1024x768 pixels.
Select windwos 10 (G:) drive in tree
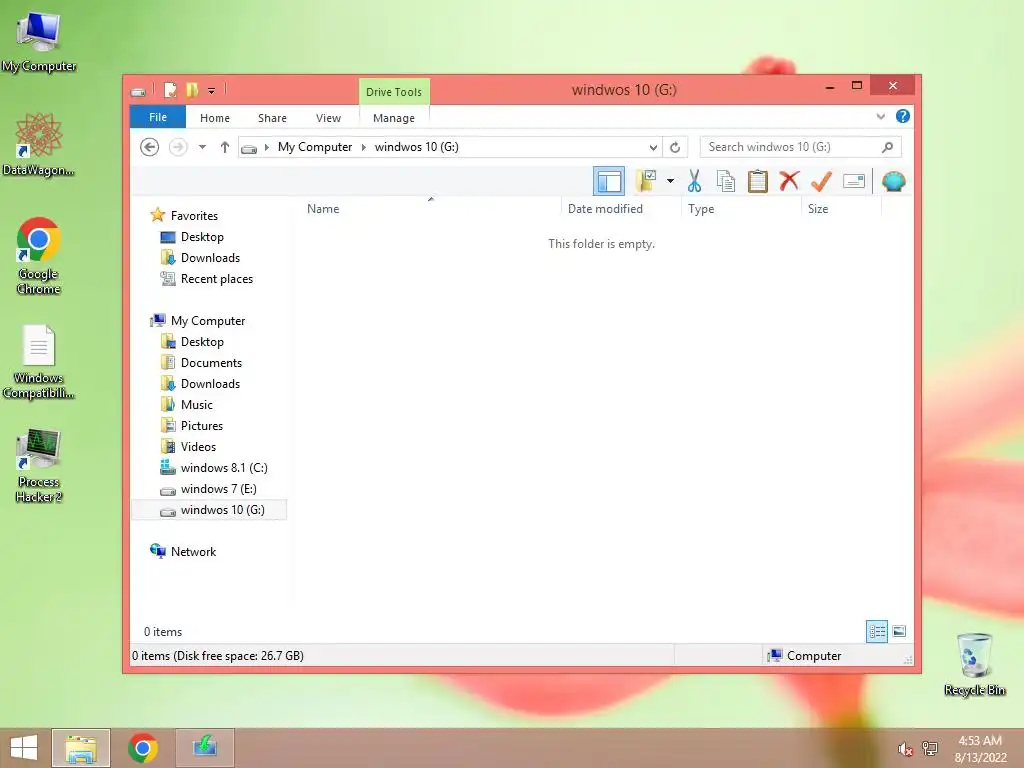(x=209, y=509)
